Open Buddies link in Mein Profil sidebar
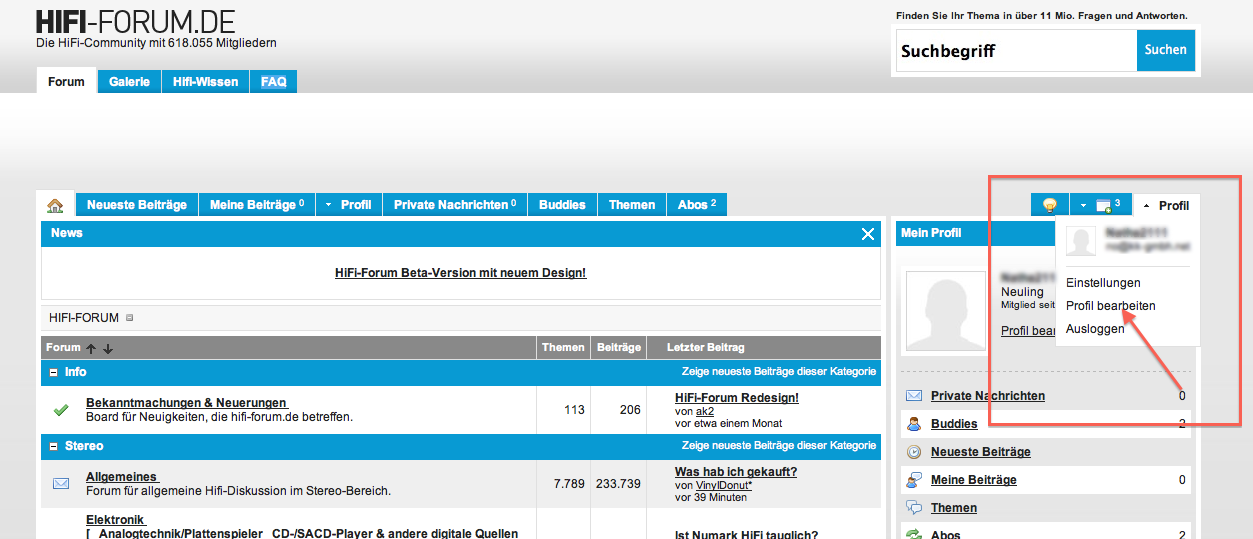 pyautogui.click(x=954, y=424)
